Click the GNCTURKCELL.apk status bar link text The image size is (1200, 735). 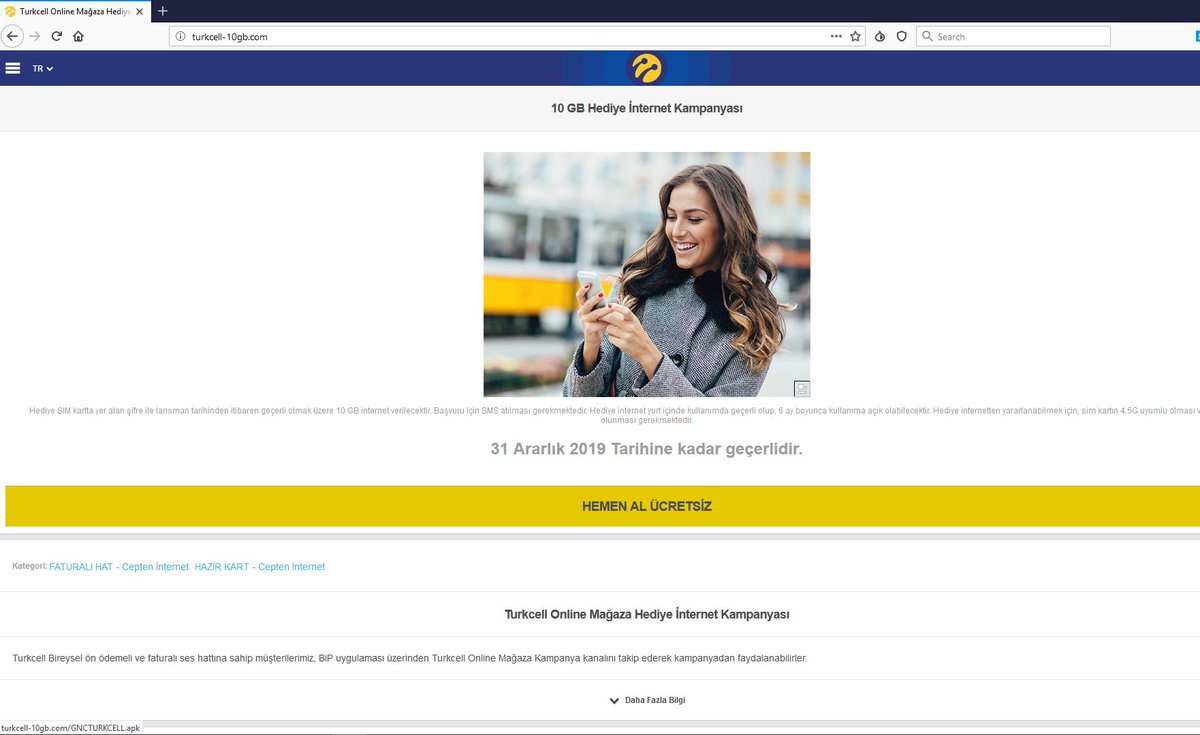(x=70, y=728)
